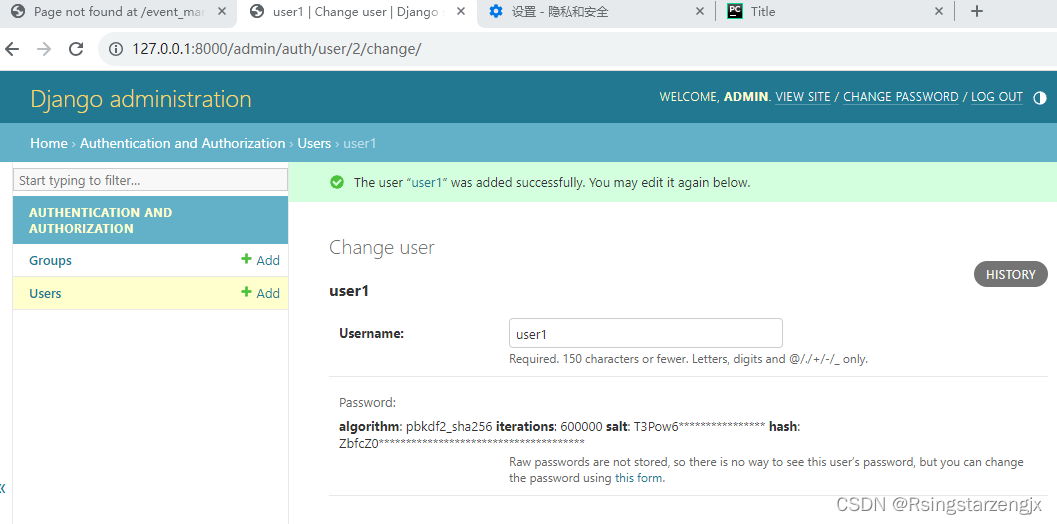1057x524 pixels.
Task: Open the AUTHENTICATION AND AUTHORIZATION sidebar header
Action: tap(100, 221)
